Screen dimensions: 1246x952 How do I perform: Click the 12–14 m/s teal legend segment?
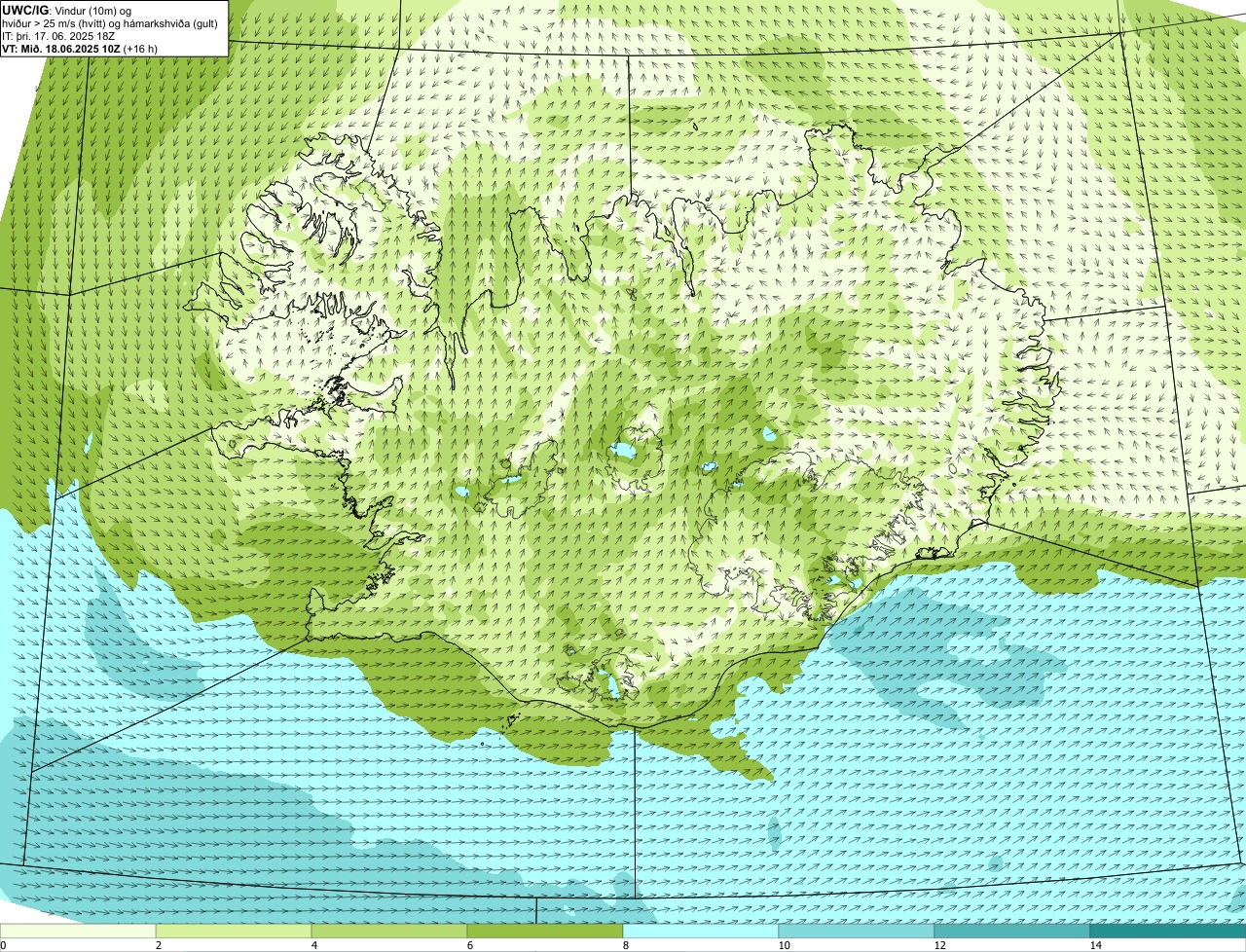click(x=1012, y=931)
